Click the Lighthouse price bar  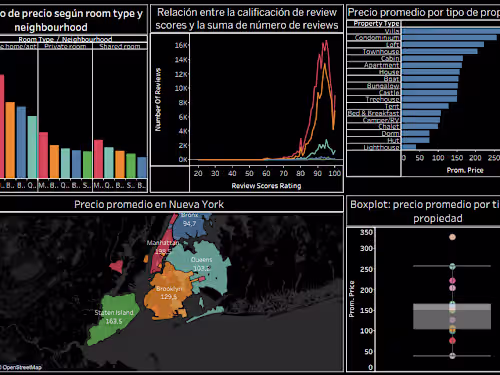pyautogui.click(x=409, y=147)
